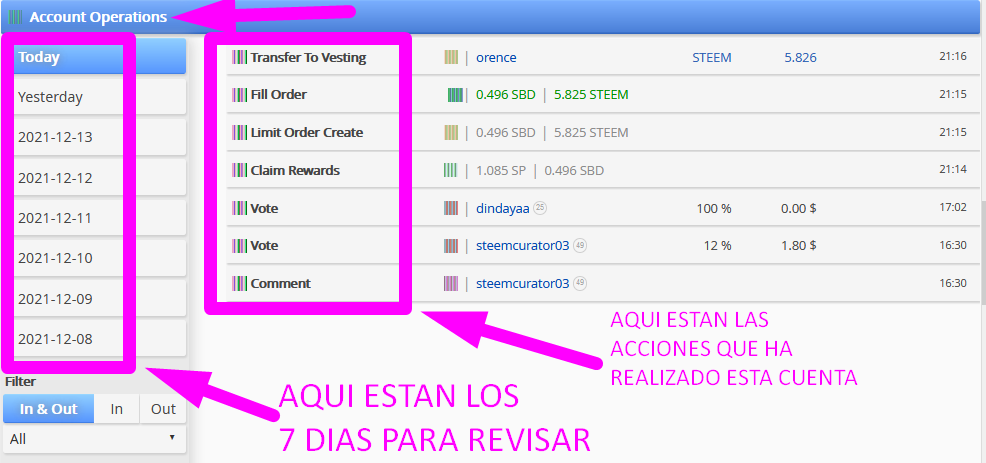
Task: Click the Fill Order operation label
Action: 279,95
